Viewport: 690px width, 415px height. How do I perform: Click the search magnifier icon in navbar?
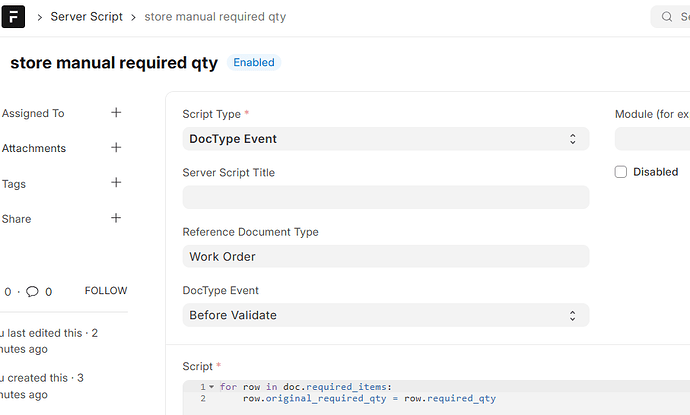click(667, 17)
